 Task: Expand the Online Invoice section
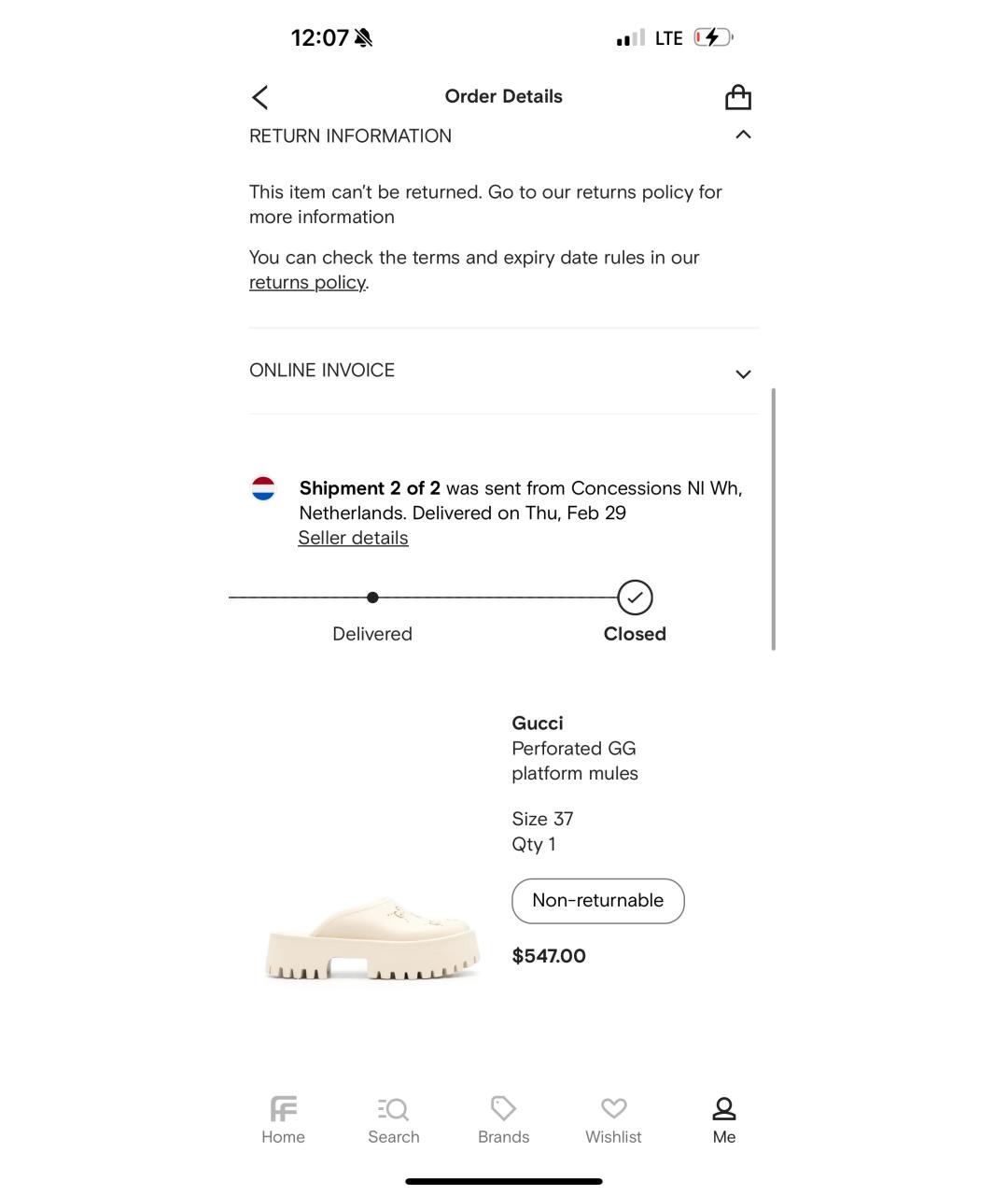(x=743, y=373)
